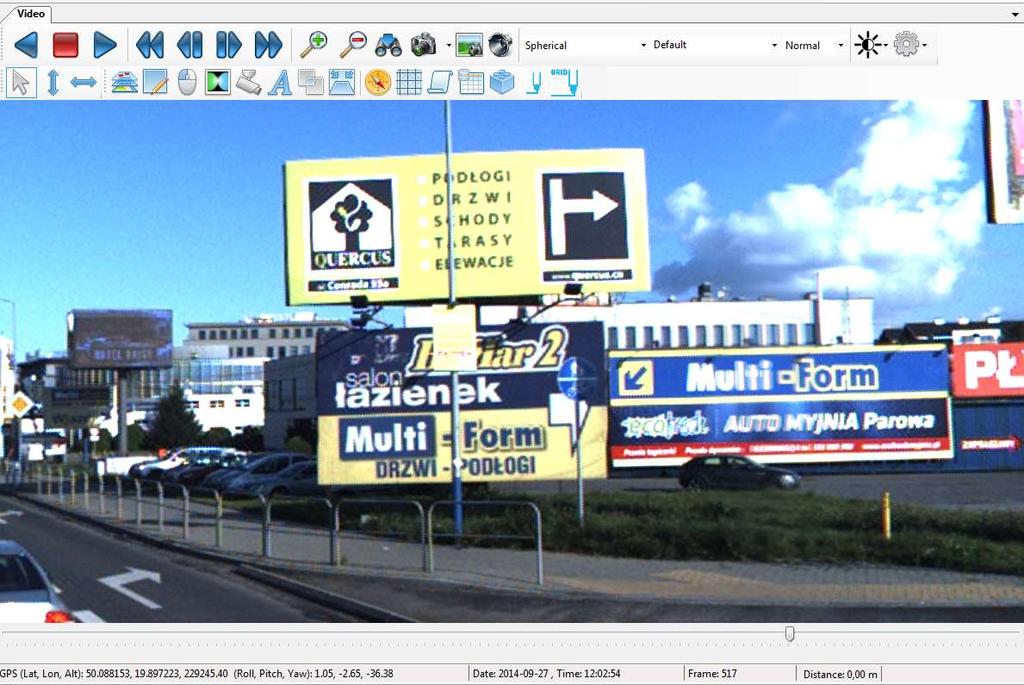
Task: Click the GRID measuring probe icon
Action: (x=564, y=83)
